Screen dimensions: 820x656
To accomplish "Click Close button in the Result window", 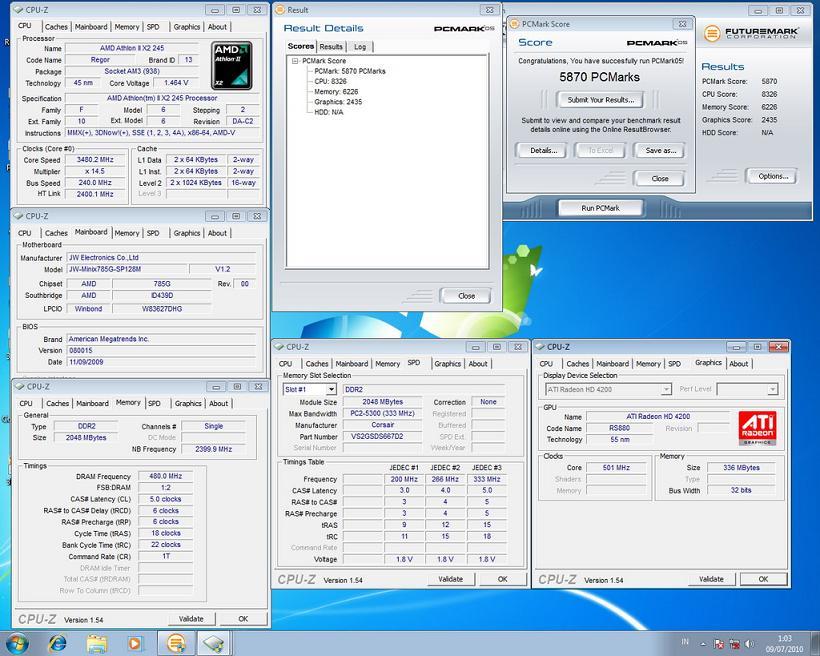I will click(x=466, y=296).
